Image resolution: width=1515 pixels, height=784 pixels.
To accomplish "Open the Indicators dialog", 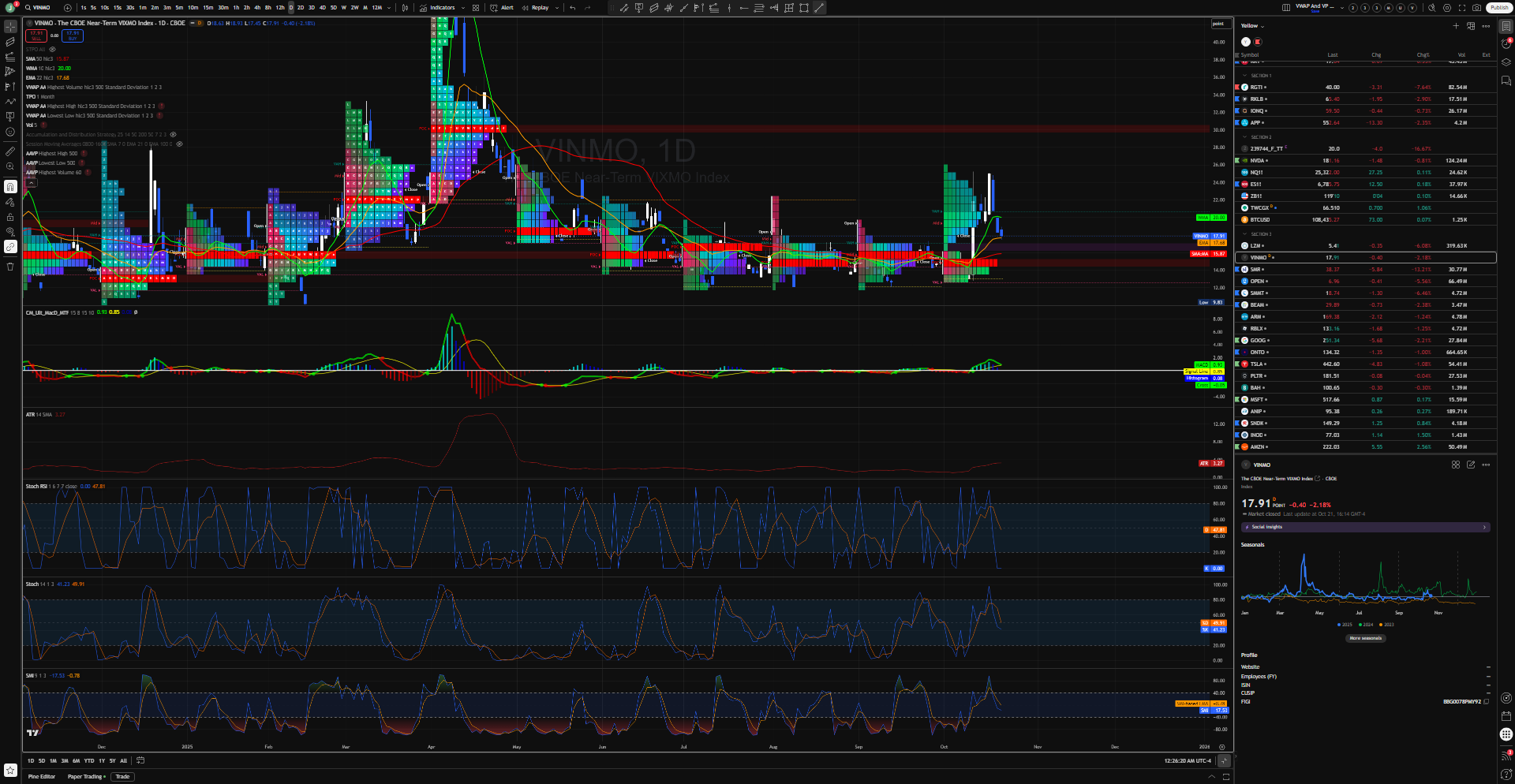I will (437, 8).
